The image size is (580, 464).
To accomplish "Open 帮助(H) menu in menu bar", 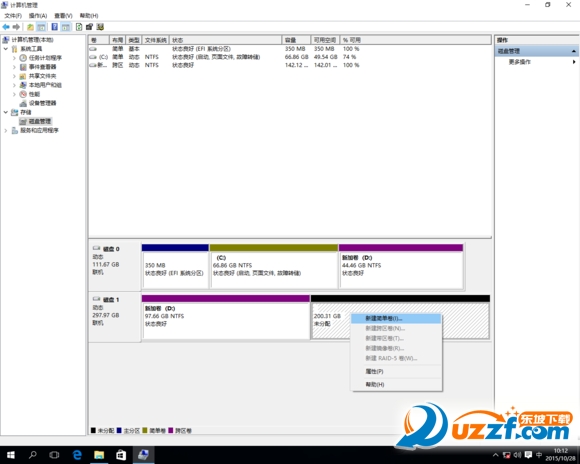I will point(89,16).
